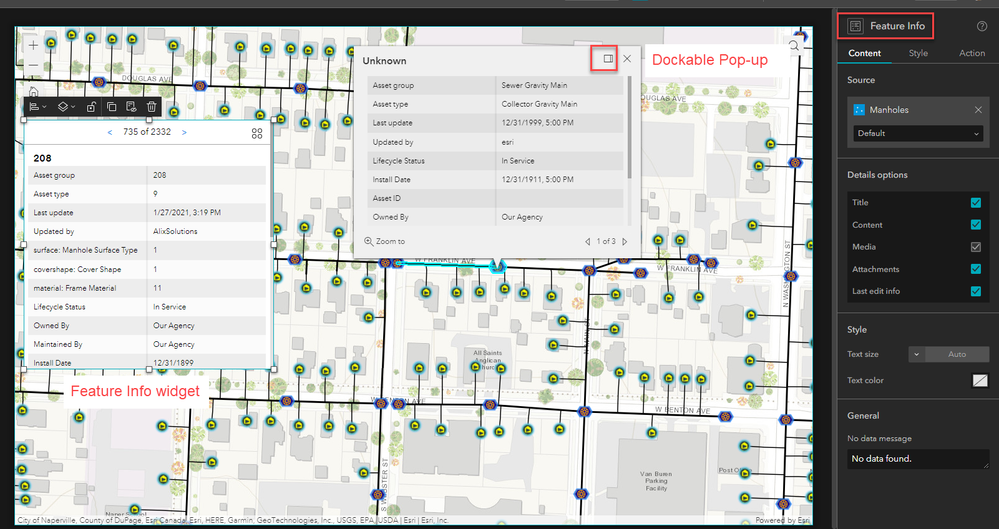Image resolution: width=999 pixels, height=529 pixels.
Task: Switch to the Style tab
Action: [x=918, y=53]
